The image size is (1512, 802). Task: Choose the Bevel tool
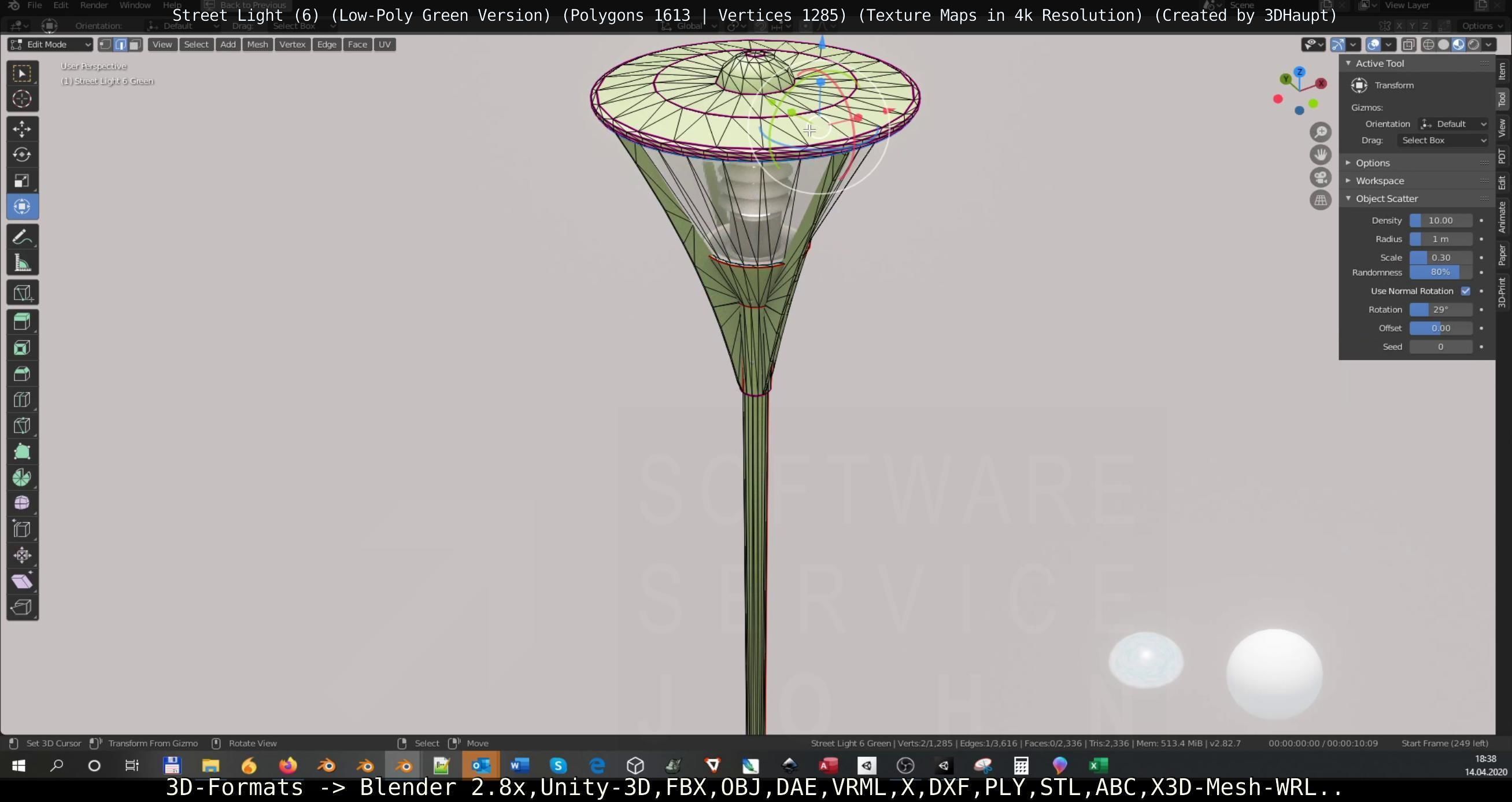coord(23,374)
